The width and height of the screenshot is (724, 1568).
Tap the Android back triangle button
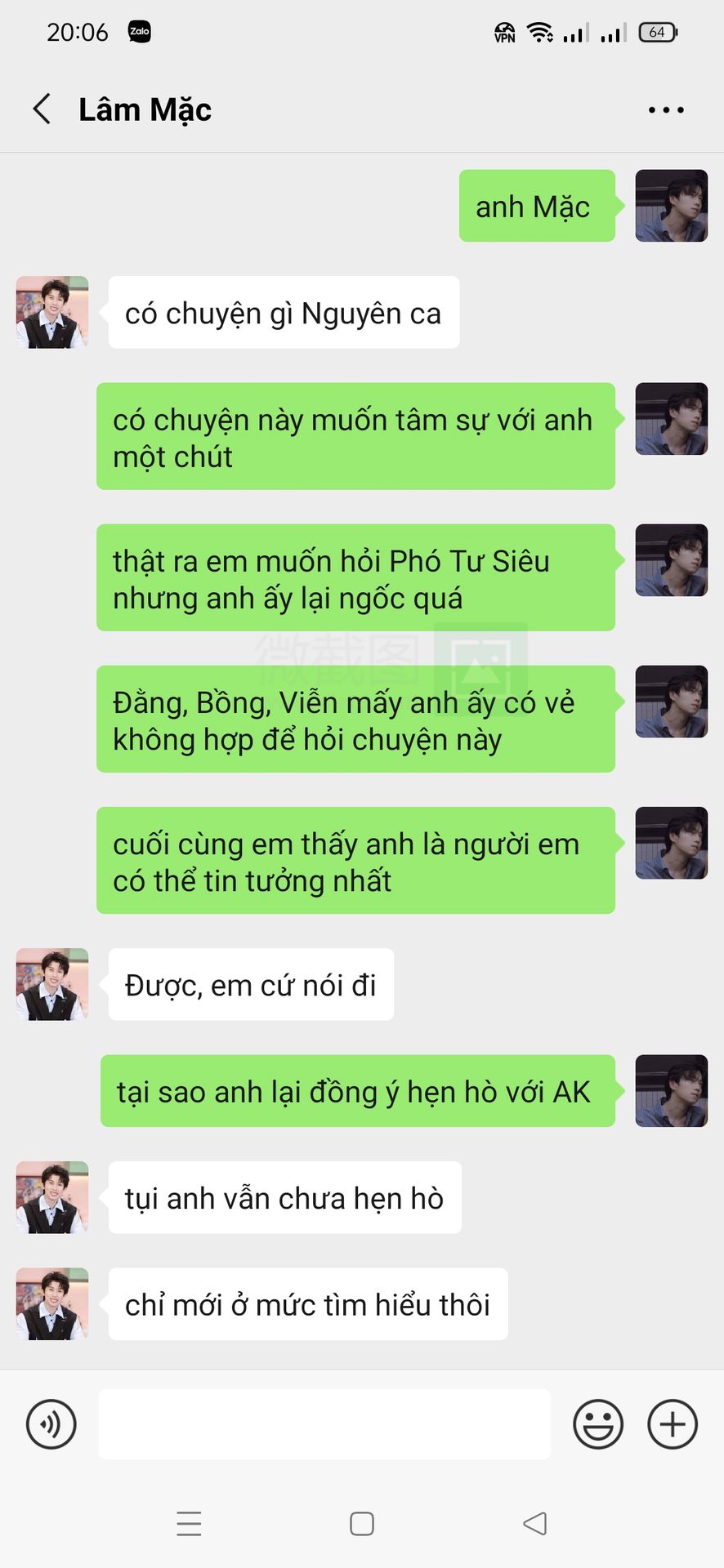(535, 1524)
